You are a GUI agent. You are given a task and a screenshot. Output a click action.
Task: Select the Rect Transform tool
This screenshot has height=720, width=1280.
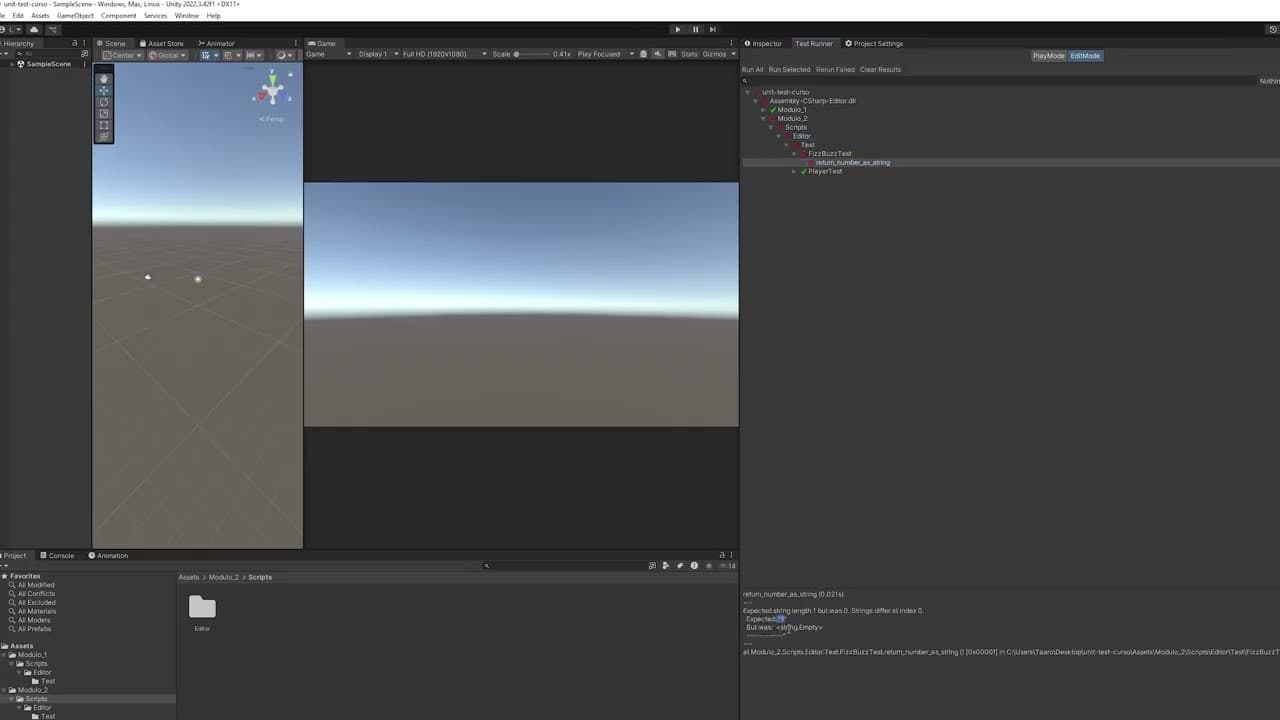[x=104, y=124]
